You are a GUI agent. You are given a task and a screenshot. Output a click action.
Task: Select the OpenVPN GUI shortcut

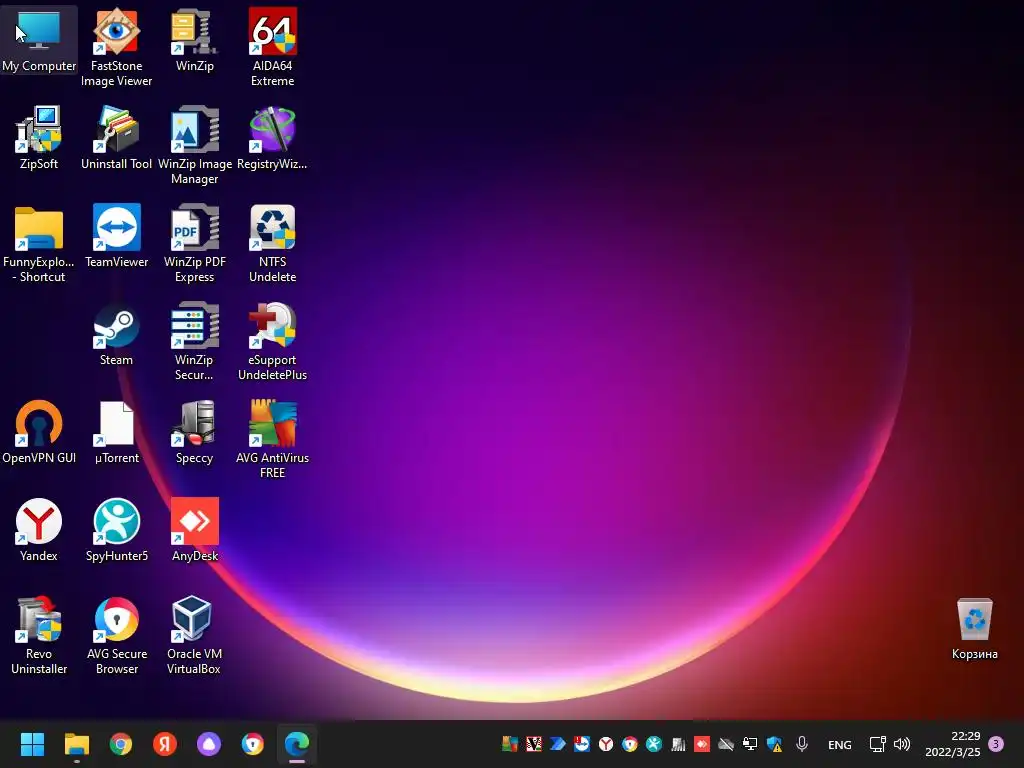coord(39,432)
